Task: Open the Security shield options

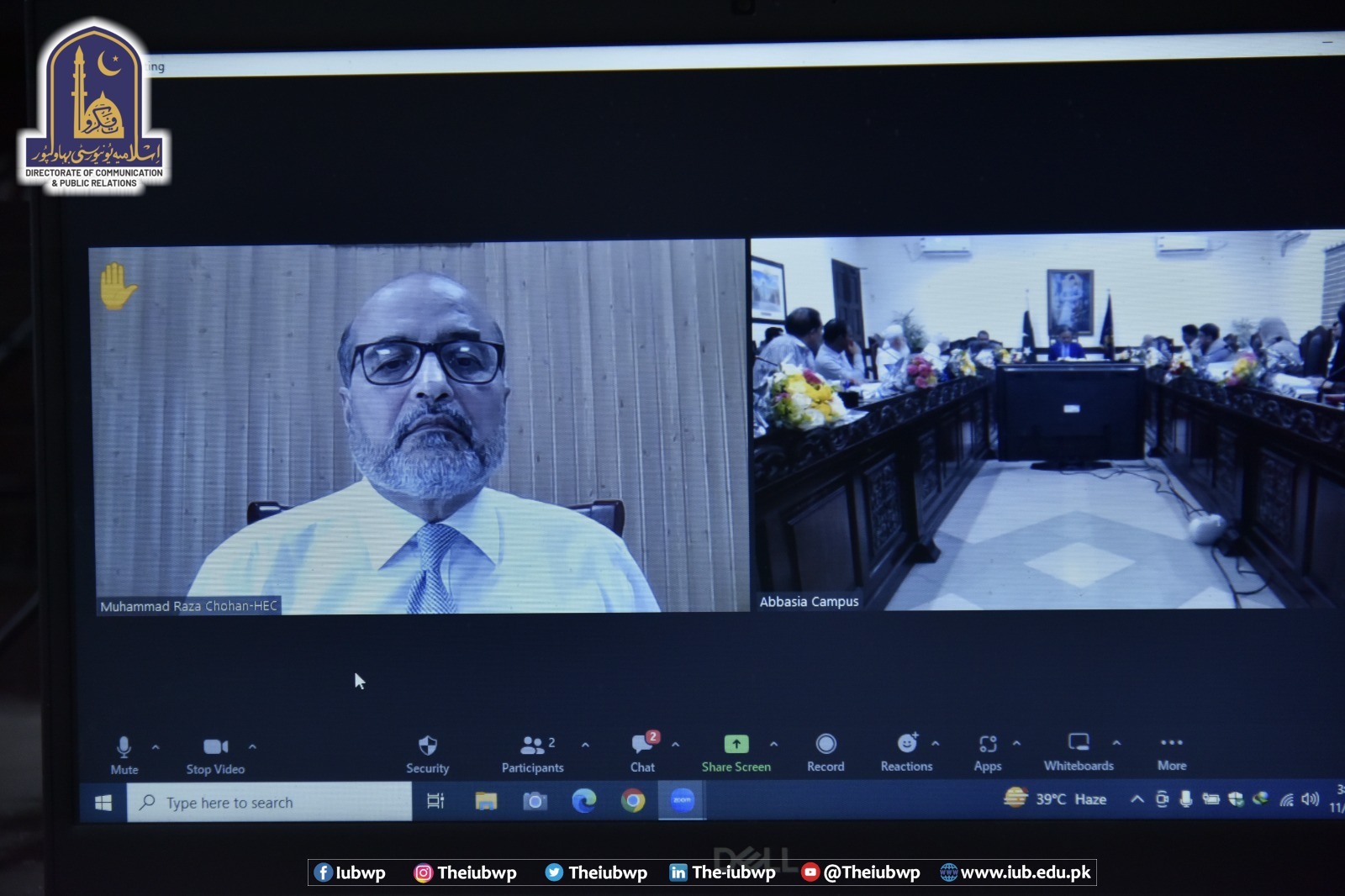Action: [427, 753]
